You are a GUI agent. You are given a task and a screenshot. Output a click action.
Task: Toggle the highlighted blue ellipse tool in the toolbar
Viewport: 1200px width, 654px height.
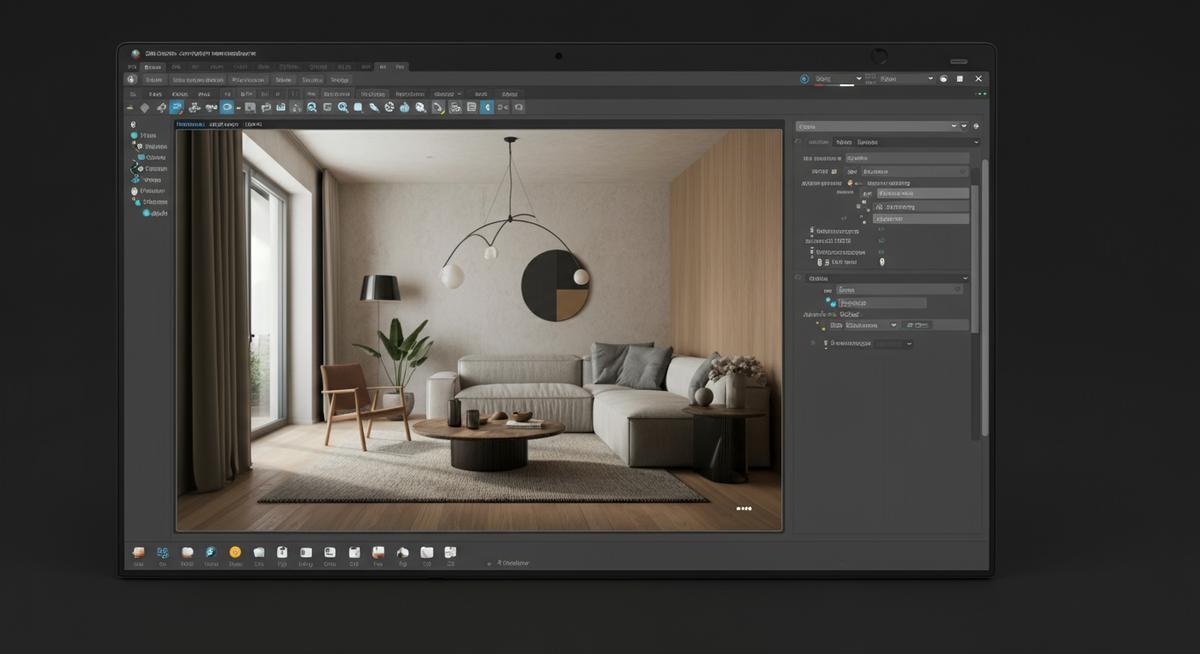pos(227,107)
